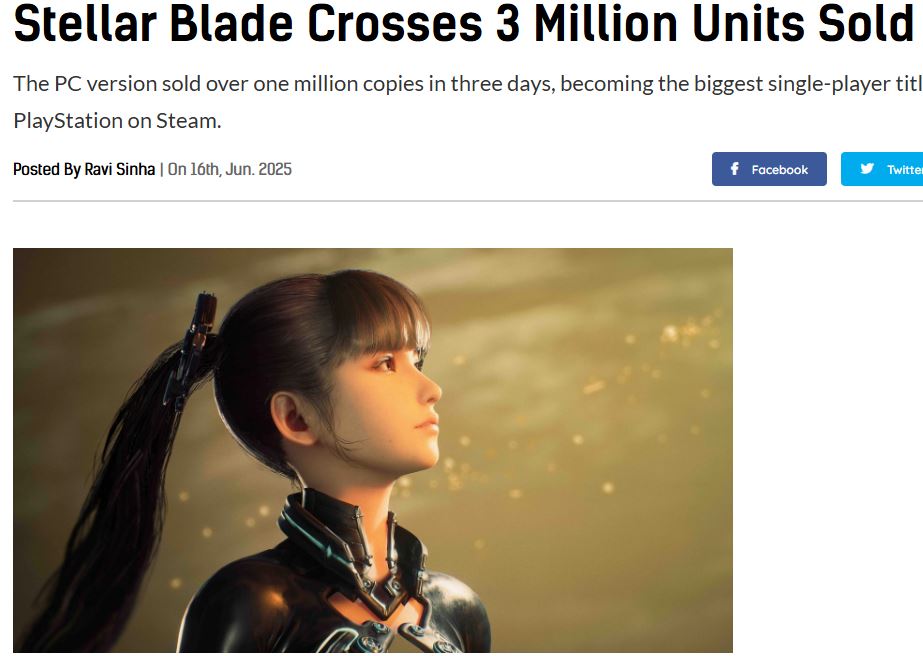The image size is (923, 656).
Task: Click the Facebook 'f' logo icon
Action: click(x=734, y=169)
